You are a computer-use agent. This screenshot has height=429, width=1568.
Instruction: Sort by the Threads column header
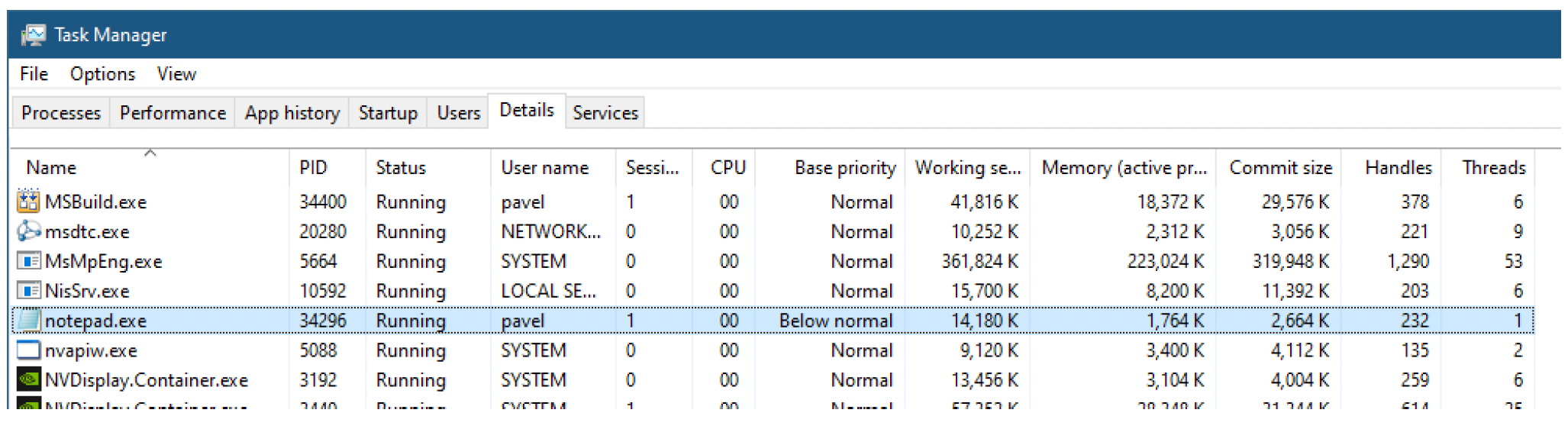(x=1488, y=167)
